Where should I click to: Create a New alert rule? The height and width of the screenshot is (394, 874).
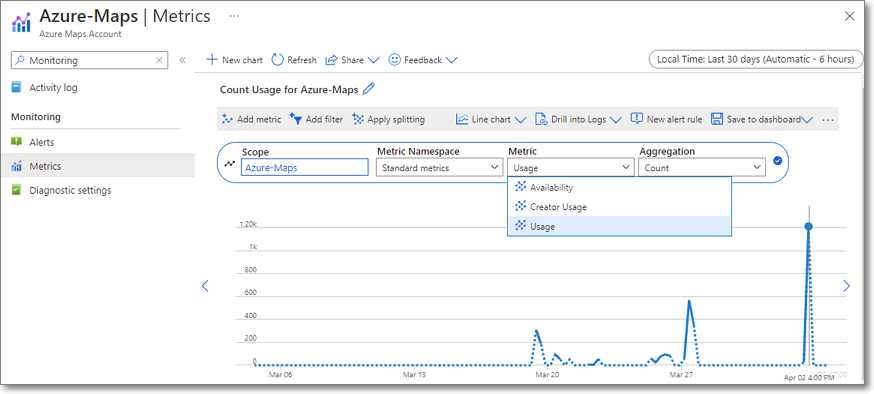[x=666, y=119]
